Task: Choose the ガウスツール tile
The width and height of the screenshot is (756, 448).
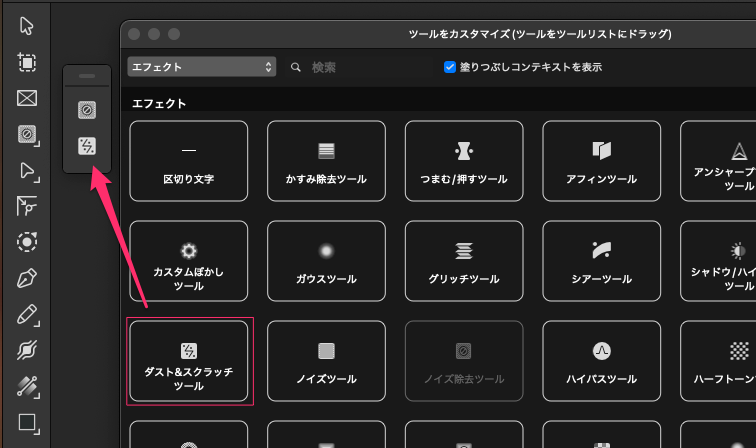Action: coord(326,261)
